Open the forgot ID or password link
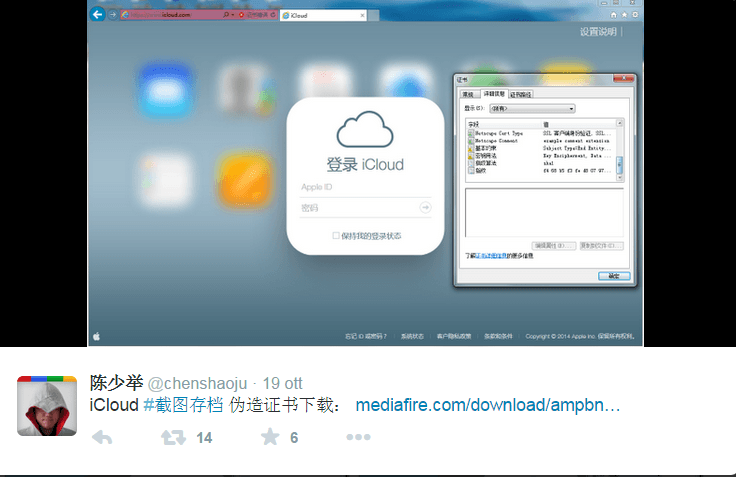This screenshot has height=477, width=736. [366, 336]
